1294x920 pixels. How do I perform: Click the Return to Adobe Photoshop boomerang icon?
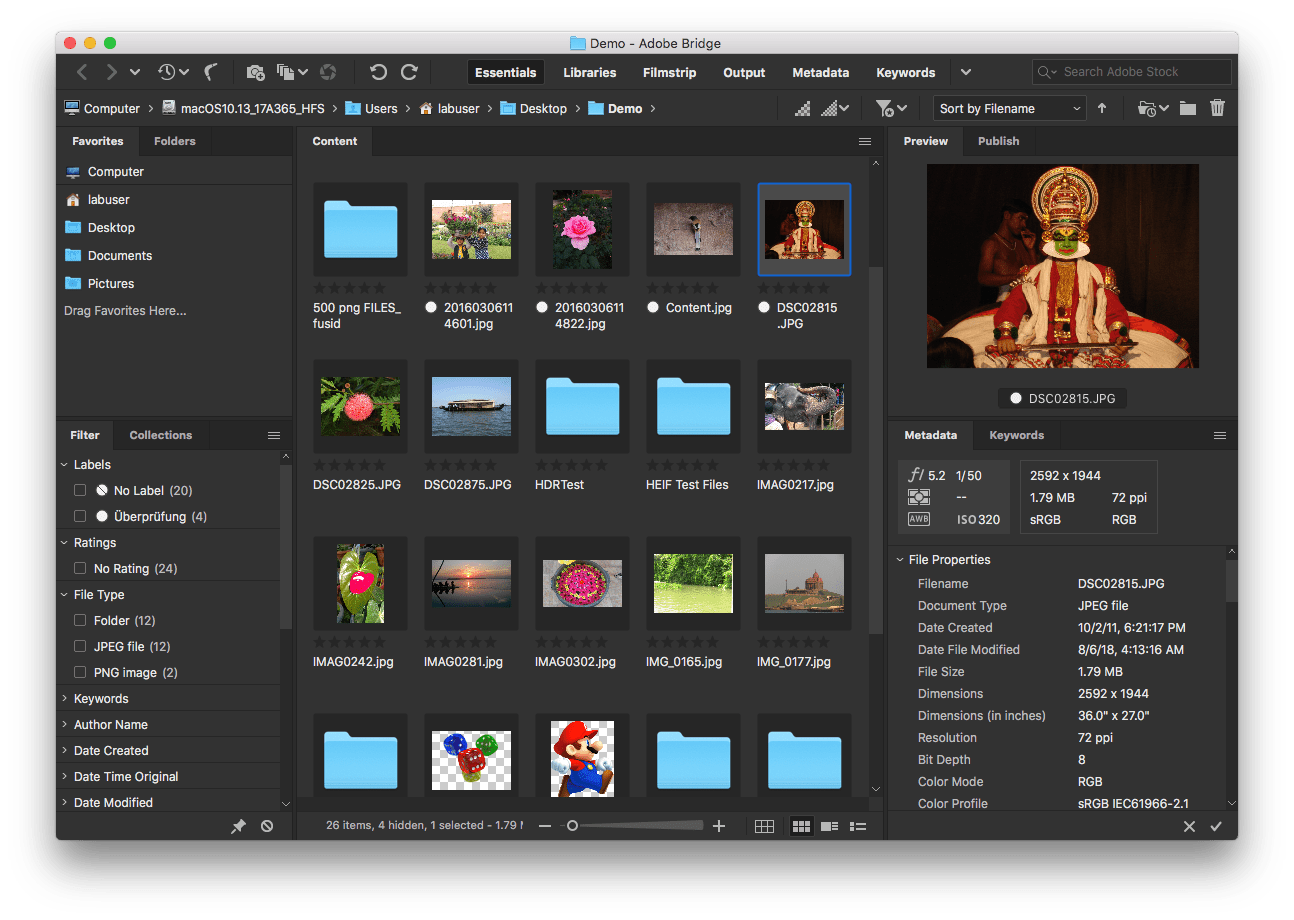[x=211, y=71]
